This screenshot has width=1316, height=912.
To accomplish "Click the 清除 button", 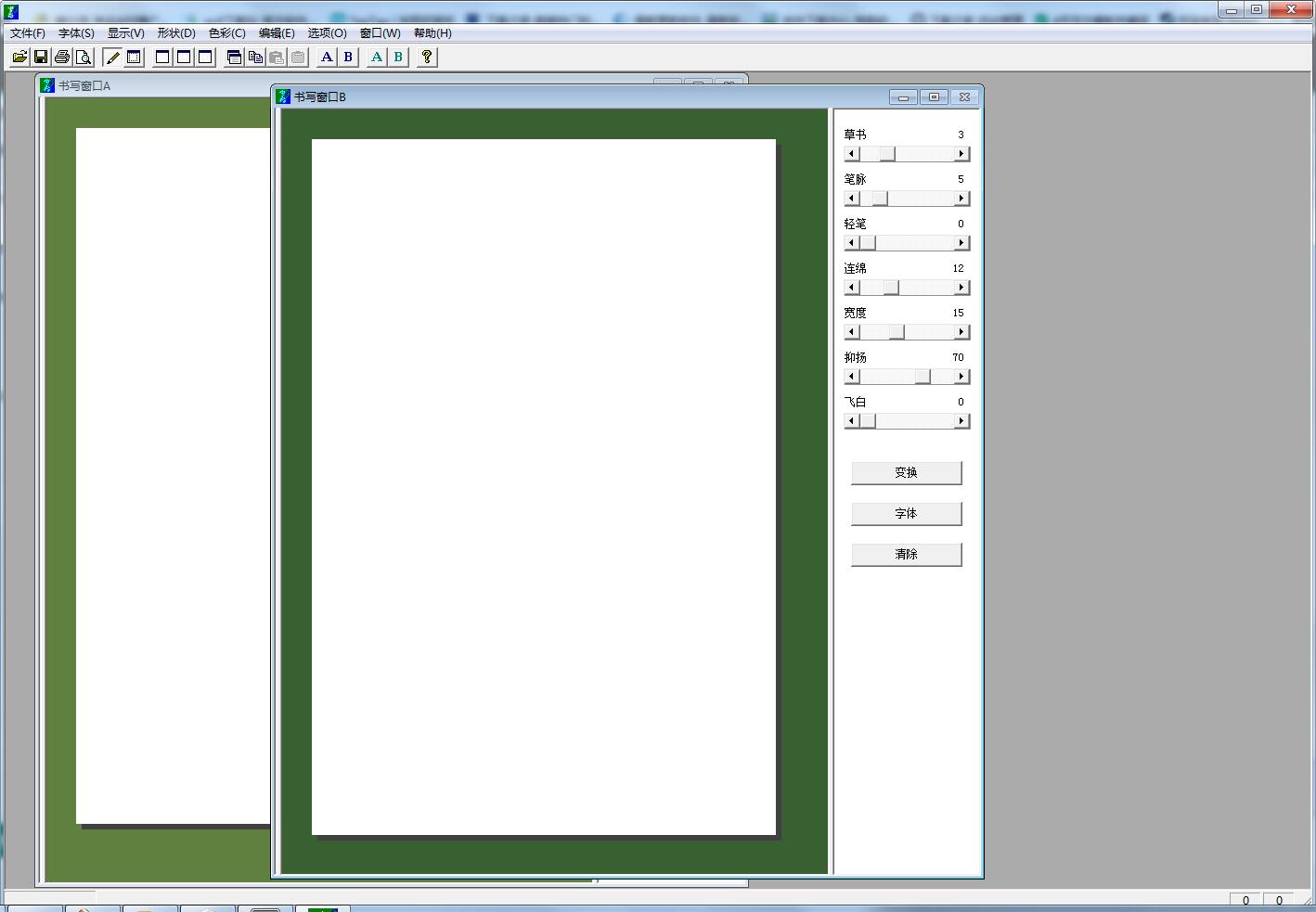I will 907,554.
